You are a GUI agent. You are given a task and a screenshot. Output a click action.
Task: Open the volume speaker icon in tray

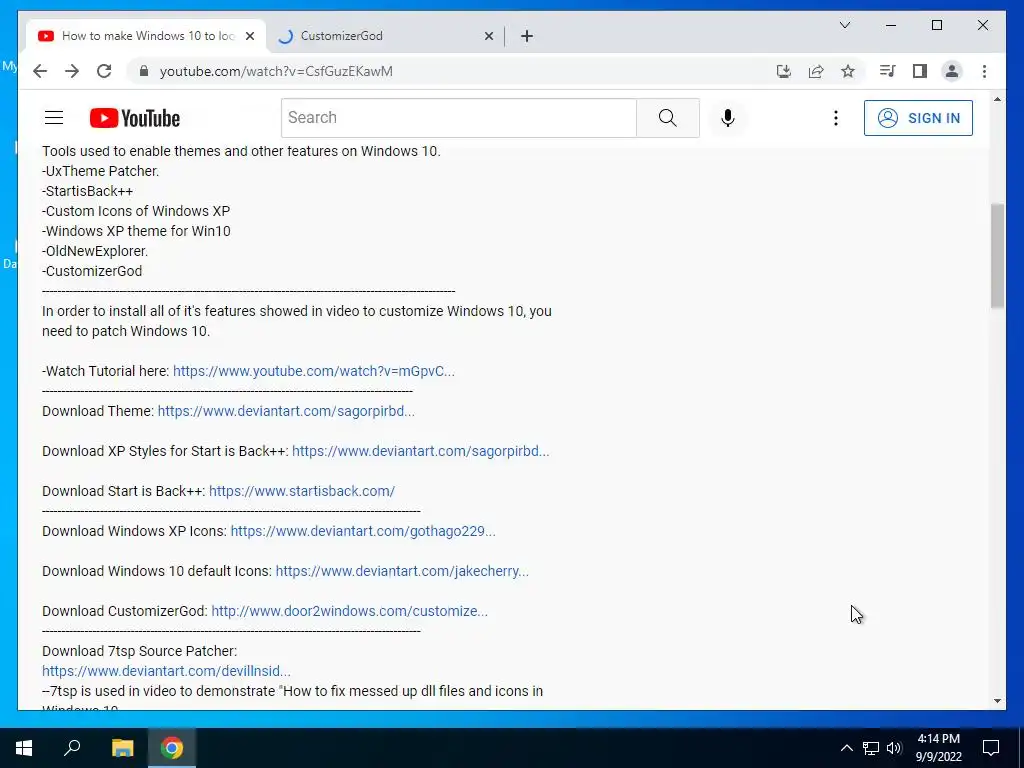point(894,748)
